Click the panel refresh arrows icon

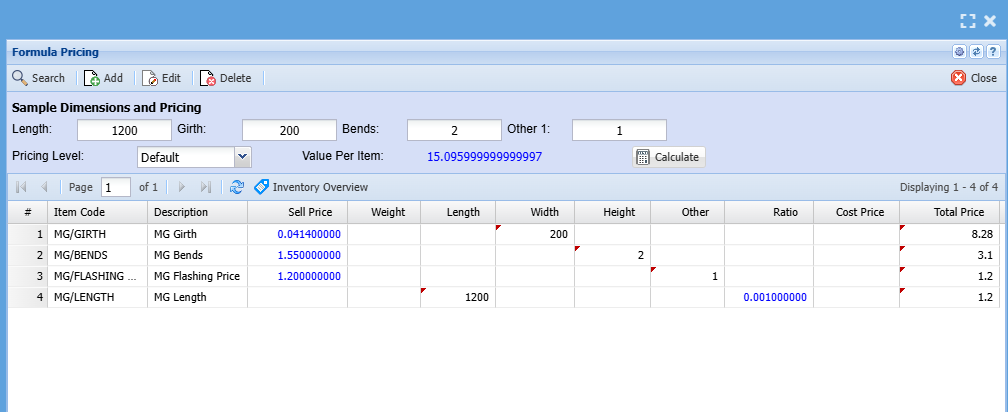coord(976,52)
